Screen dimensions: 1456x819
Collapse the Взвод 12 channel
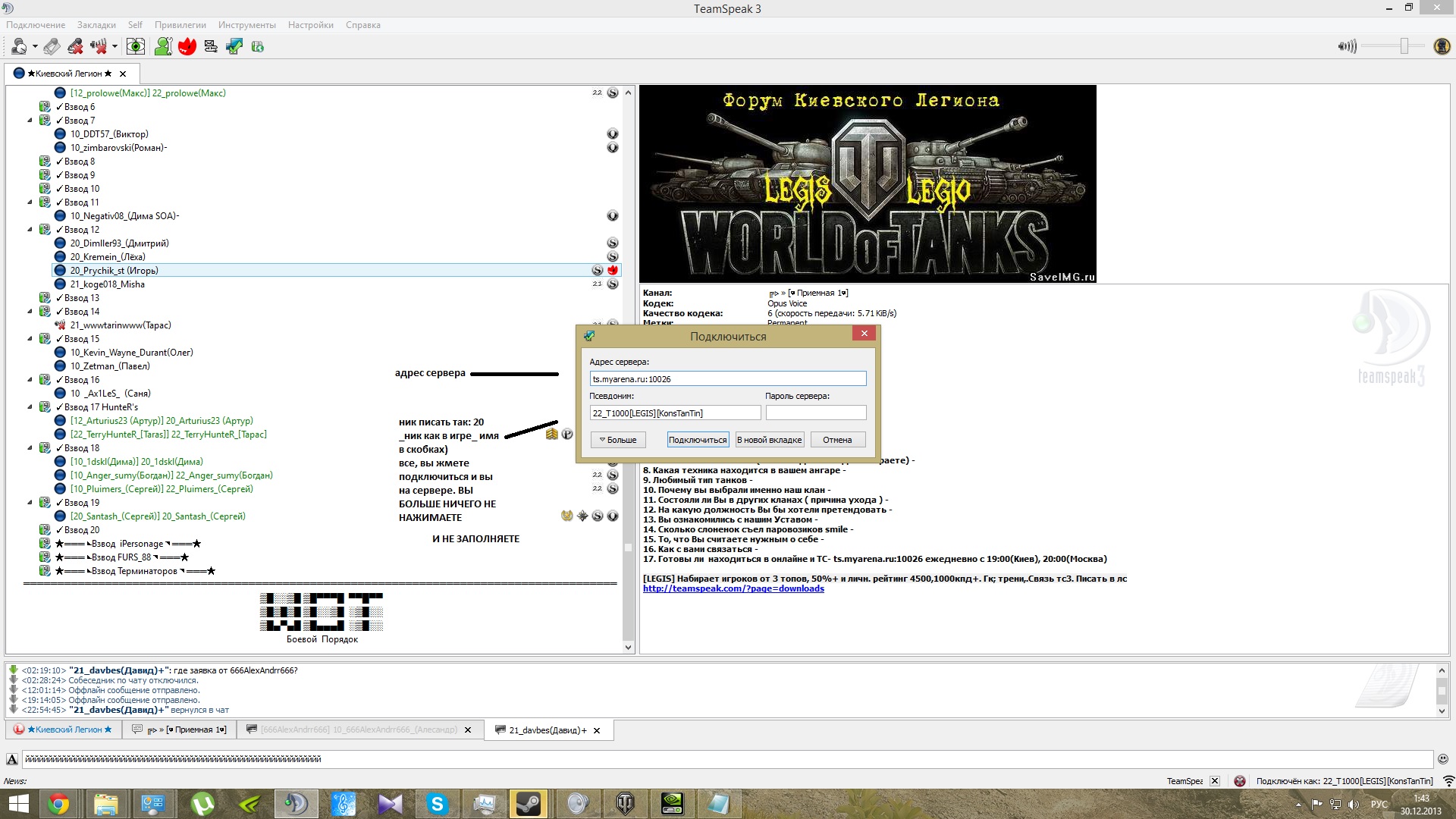tap(30, 230)
